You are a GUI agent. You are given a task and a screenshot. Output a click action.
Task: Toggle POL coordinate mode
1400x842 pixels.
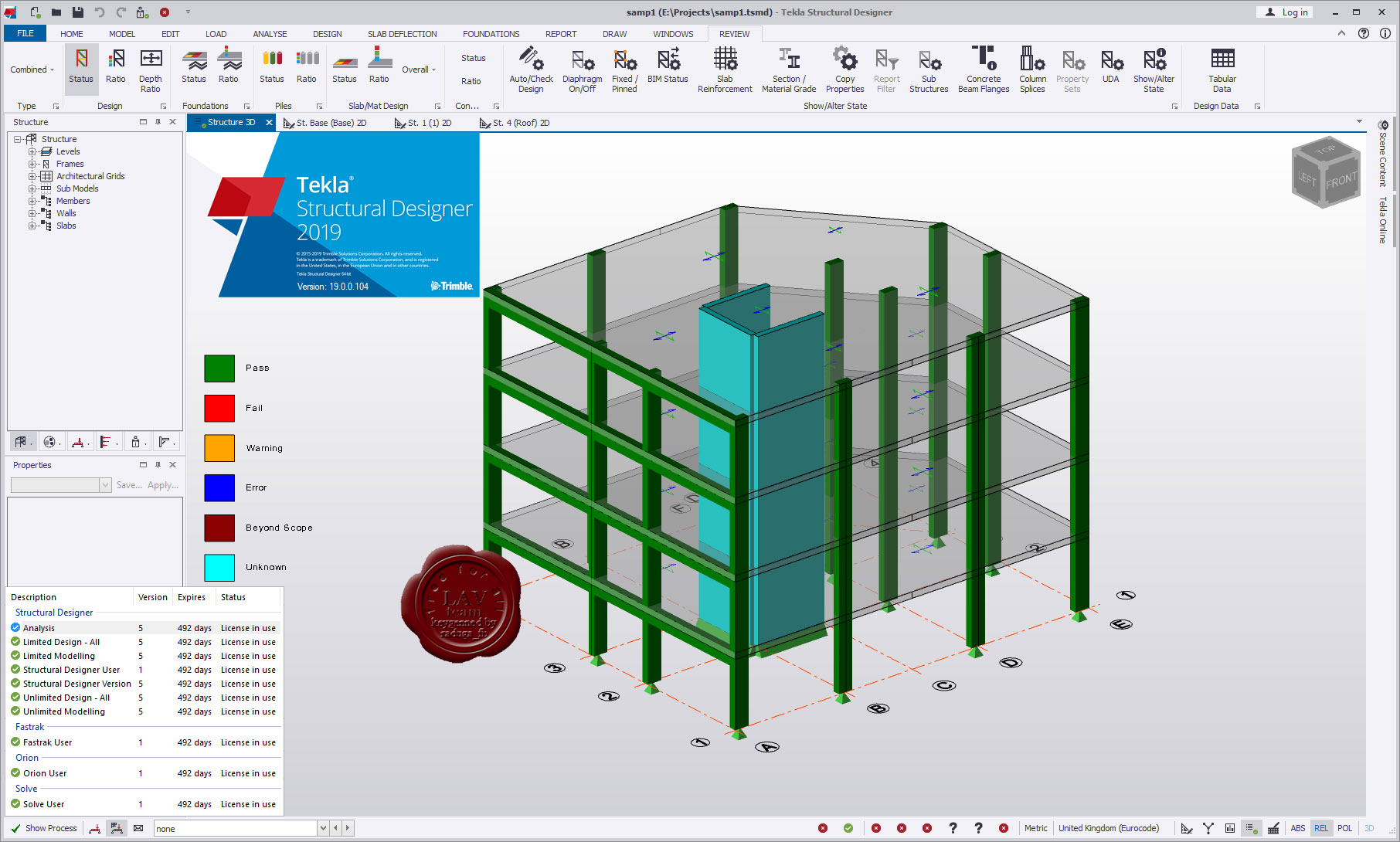coord(1345,828)
